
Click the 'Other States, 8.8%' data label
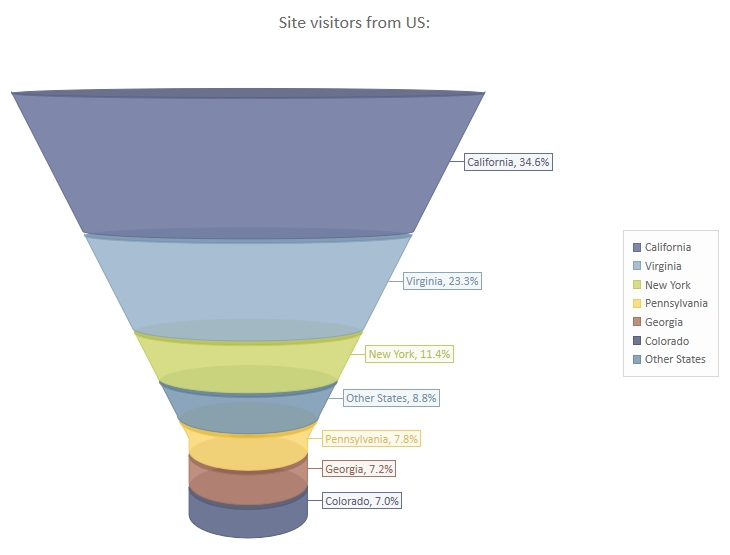tap(391, 398)
